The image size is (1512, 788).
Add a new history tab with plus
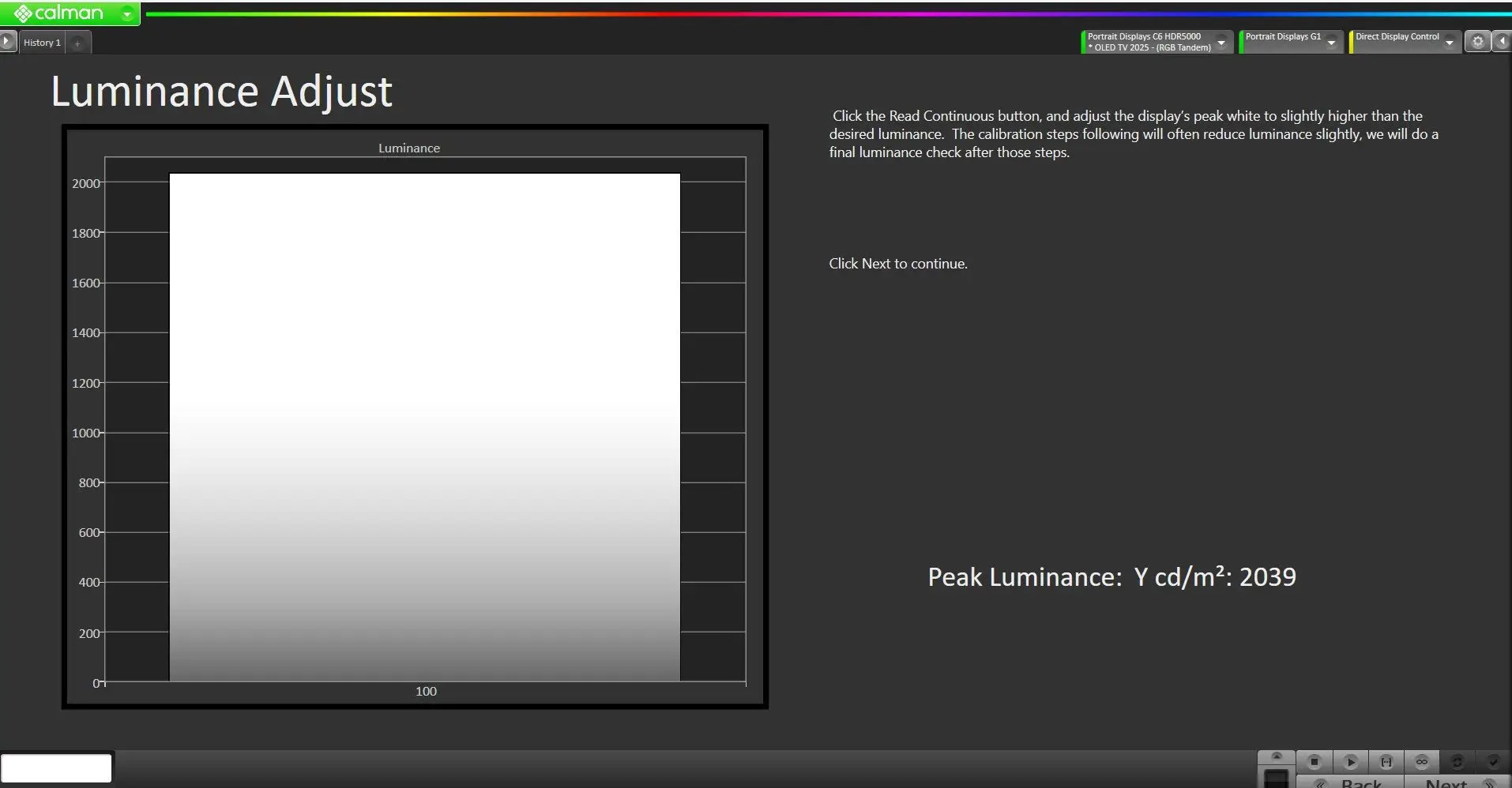coord(77,43)
